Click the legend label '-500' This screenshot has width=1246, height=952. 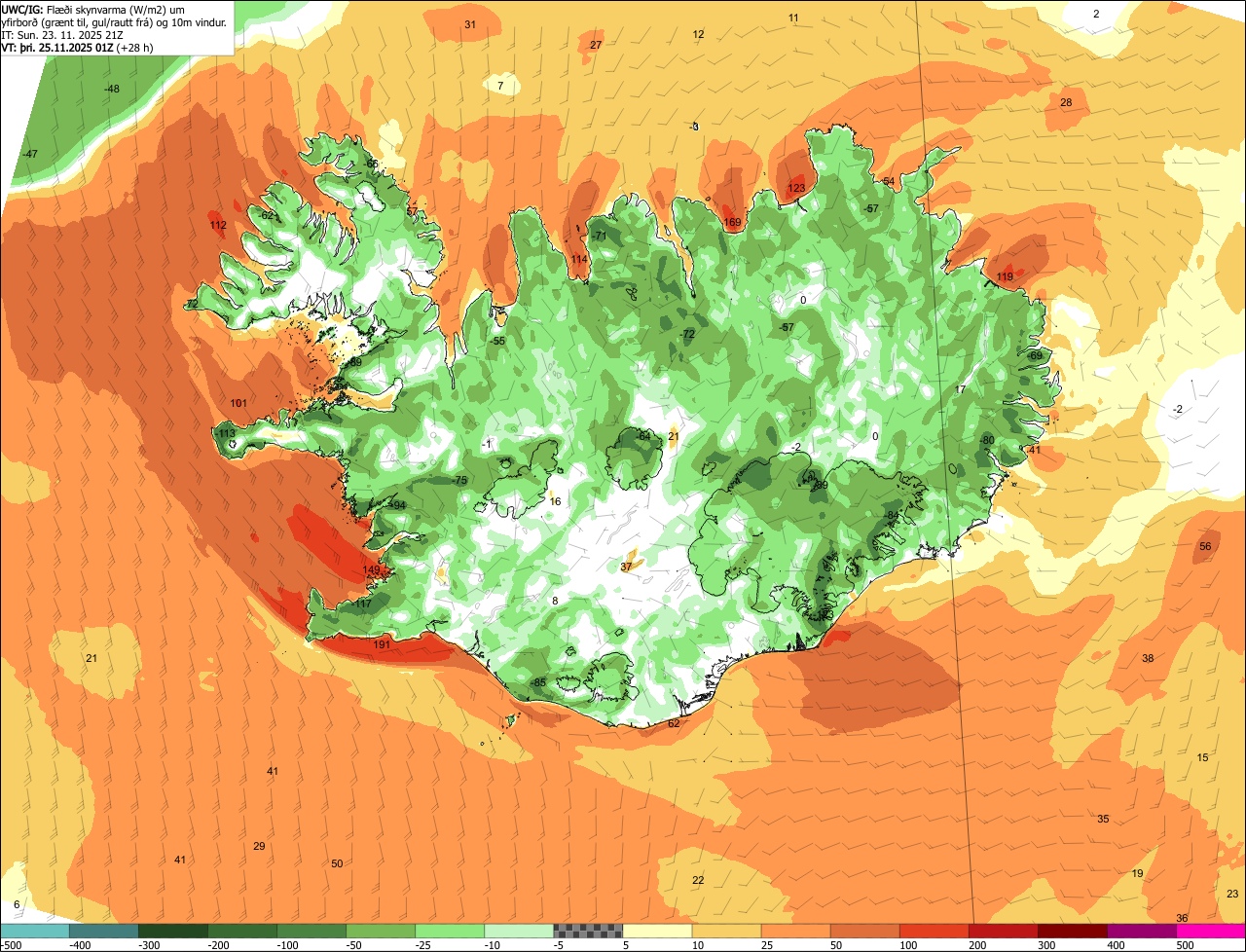(x=12, y=945)
